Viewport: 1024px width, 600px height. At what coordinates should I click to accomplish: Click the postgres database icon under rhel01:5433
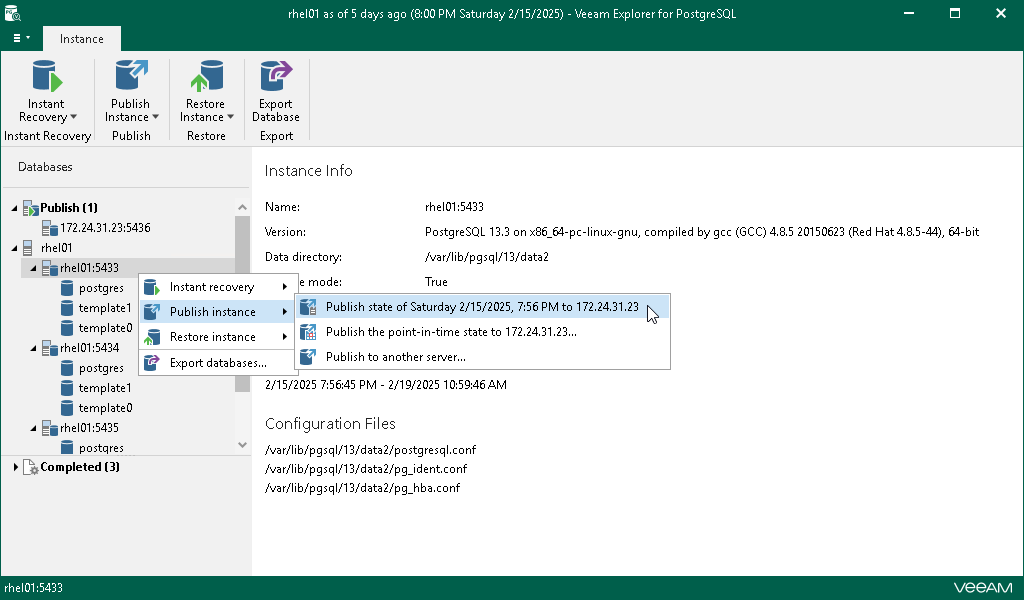click(x=67, y=288)
